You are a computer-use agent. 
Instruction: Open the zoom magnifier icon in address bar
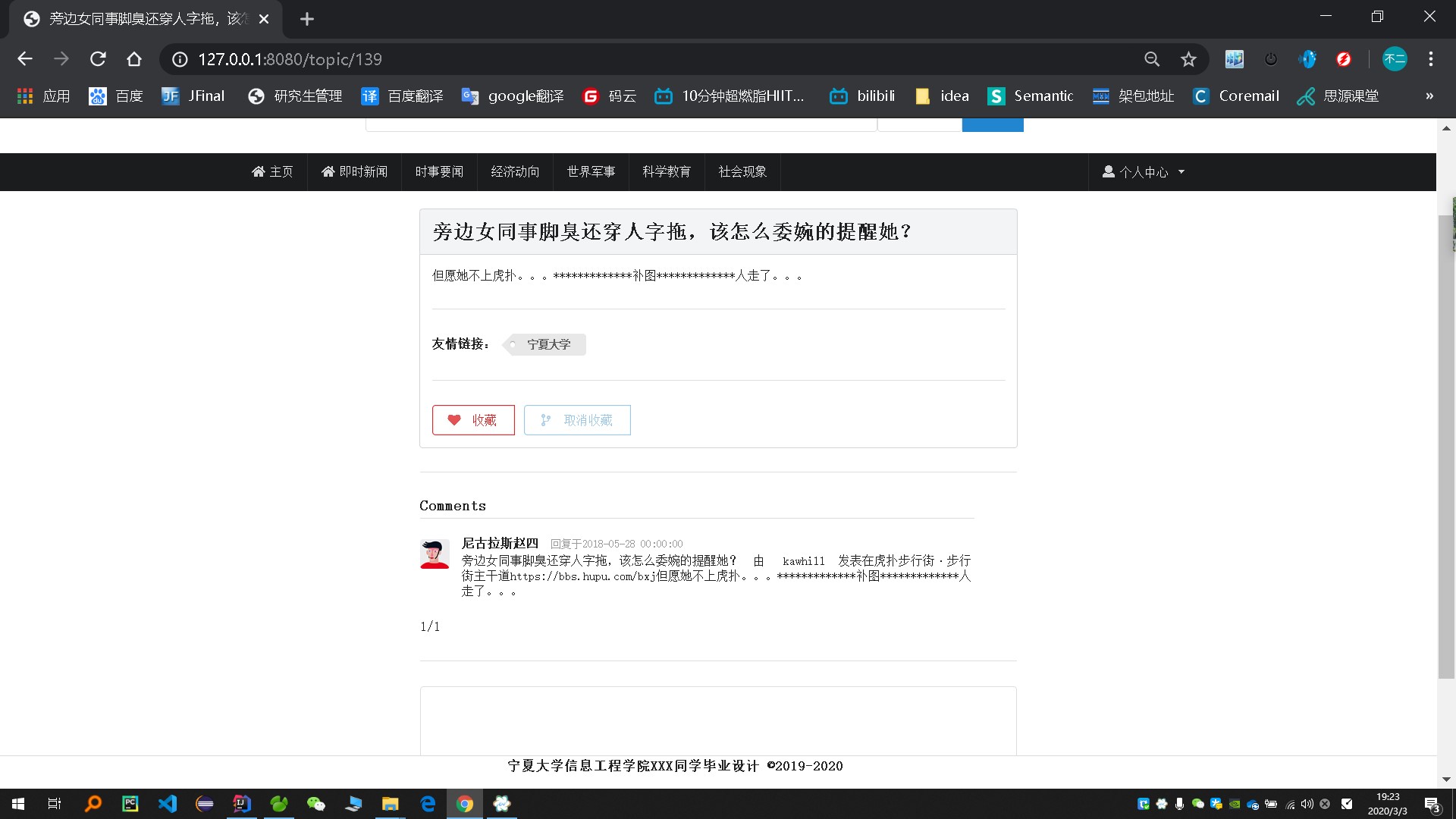1152,59
